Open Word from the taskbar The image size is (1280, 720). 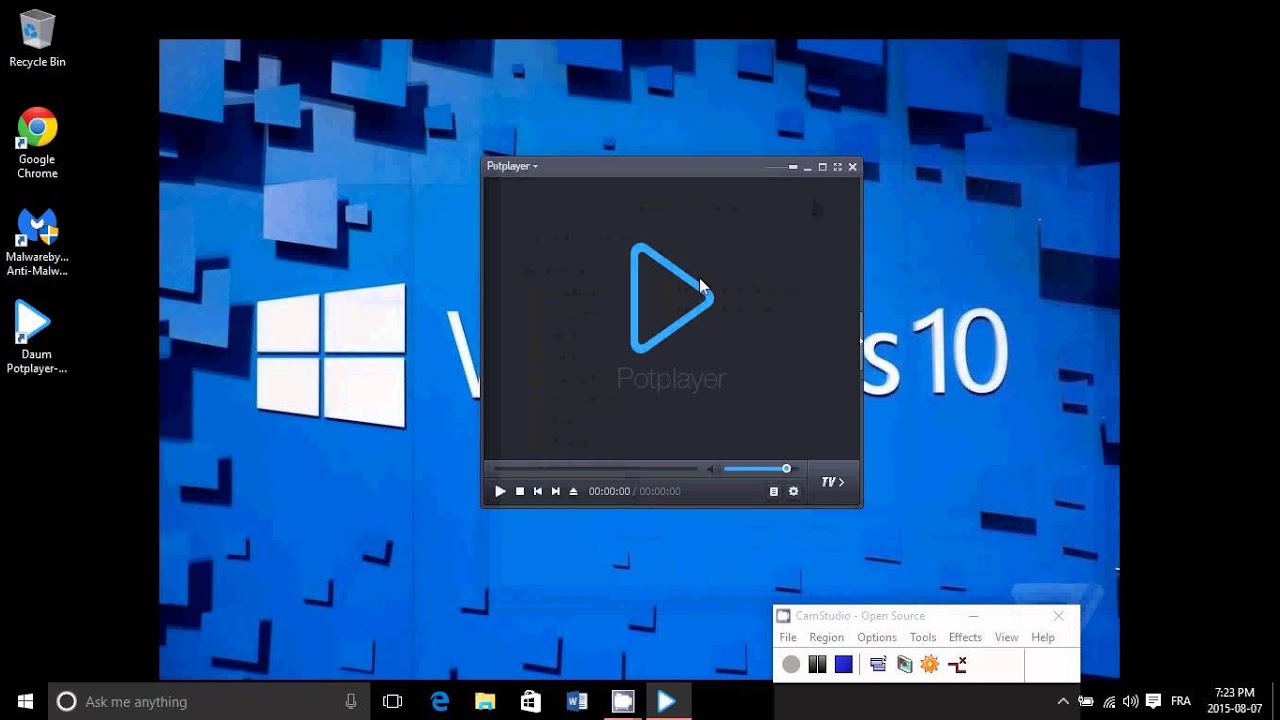coord(577,701)
